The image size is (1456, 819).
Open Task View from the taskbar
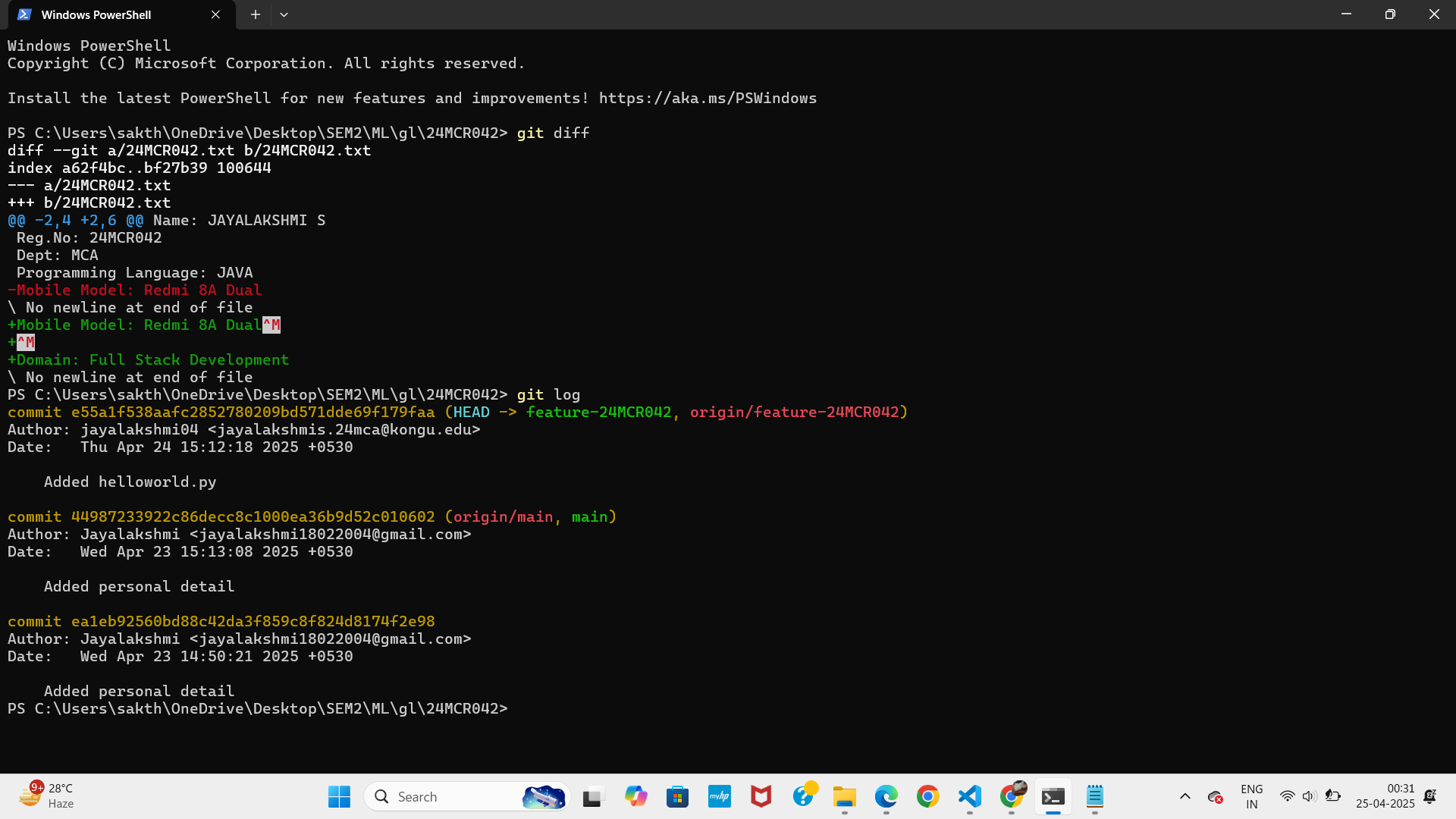click(592, 796)
